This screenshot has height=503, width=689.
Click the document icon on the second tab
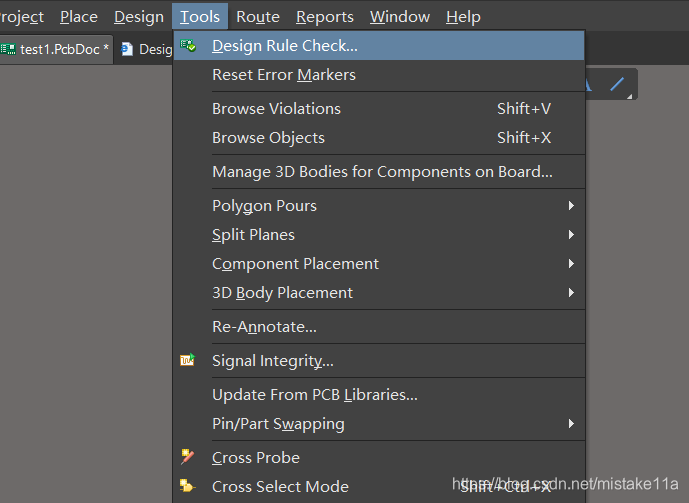[127, 49]
